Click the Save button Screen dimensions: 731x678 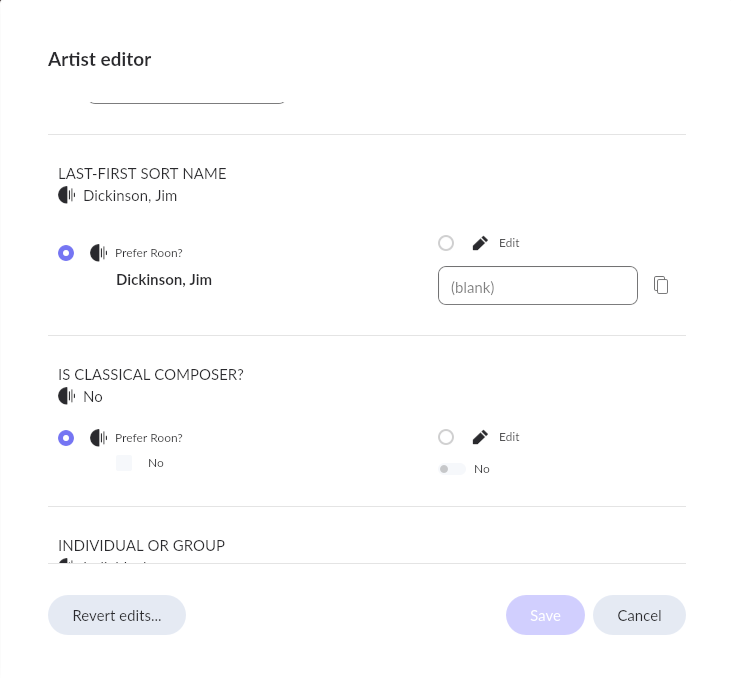pos(545,615)
